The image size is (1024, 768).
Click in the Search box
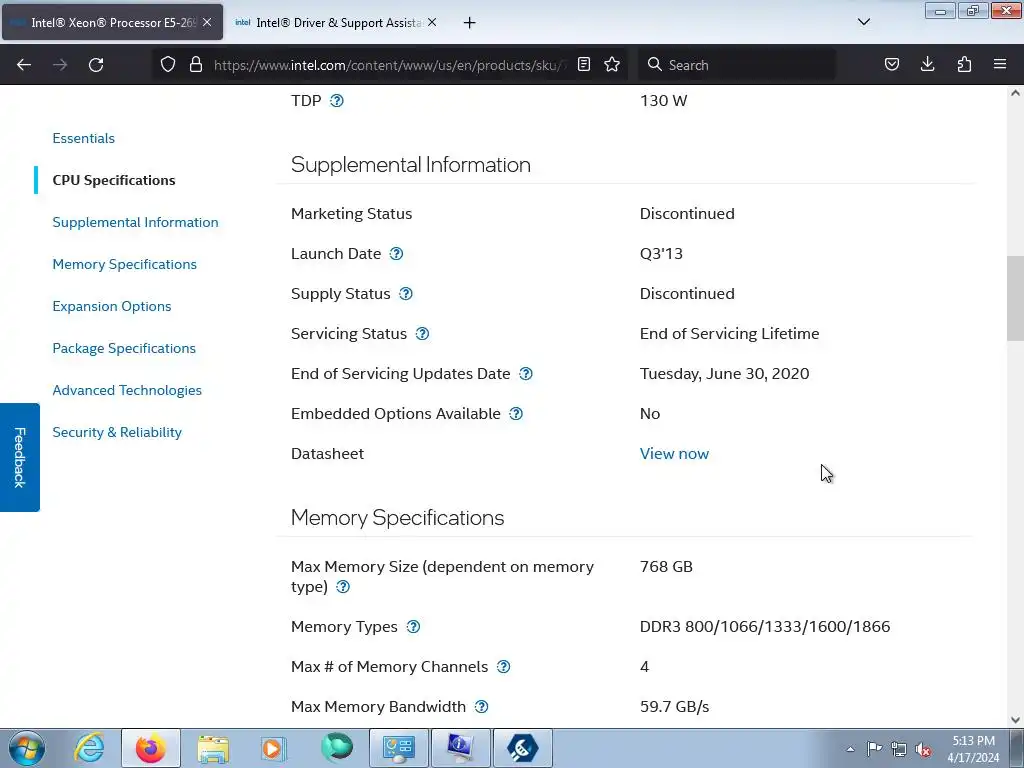(738, 65)
